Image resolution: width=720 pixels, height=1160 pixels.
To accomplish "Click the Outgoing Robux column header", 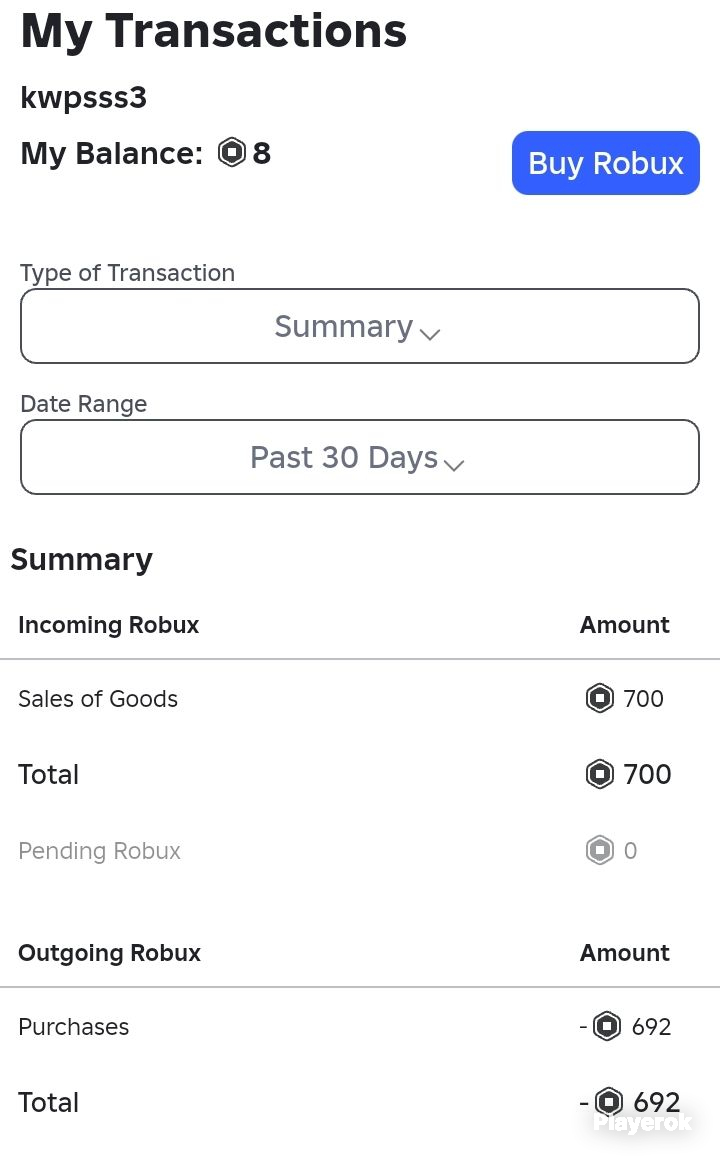I will 110,953.
